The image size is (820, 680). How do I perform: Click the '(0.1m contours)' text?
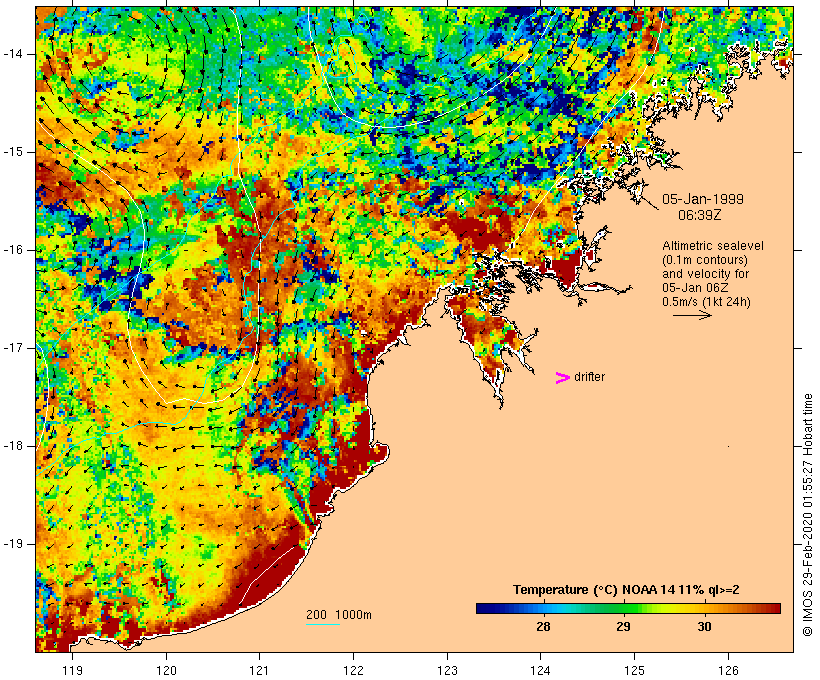pos(705,260)
